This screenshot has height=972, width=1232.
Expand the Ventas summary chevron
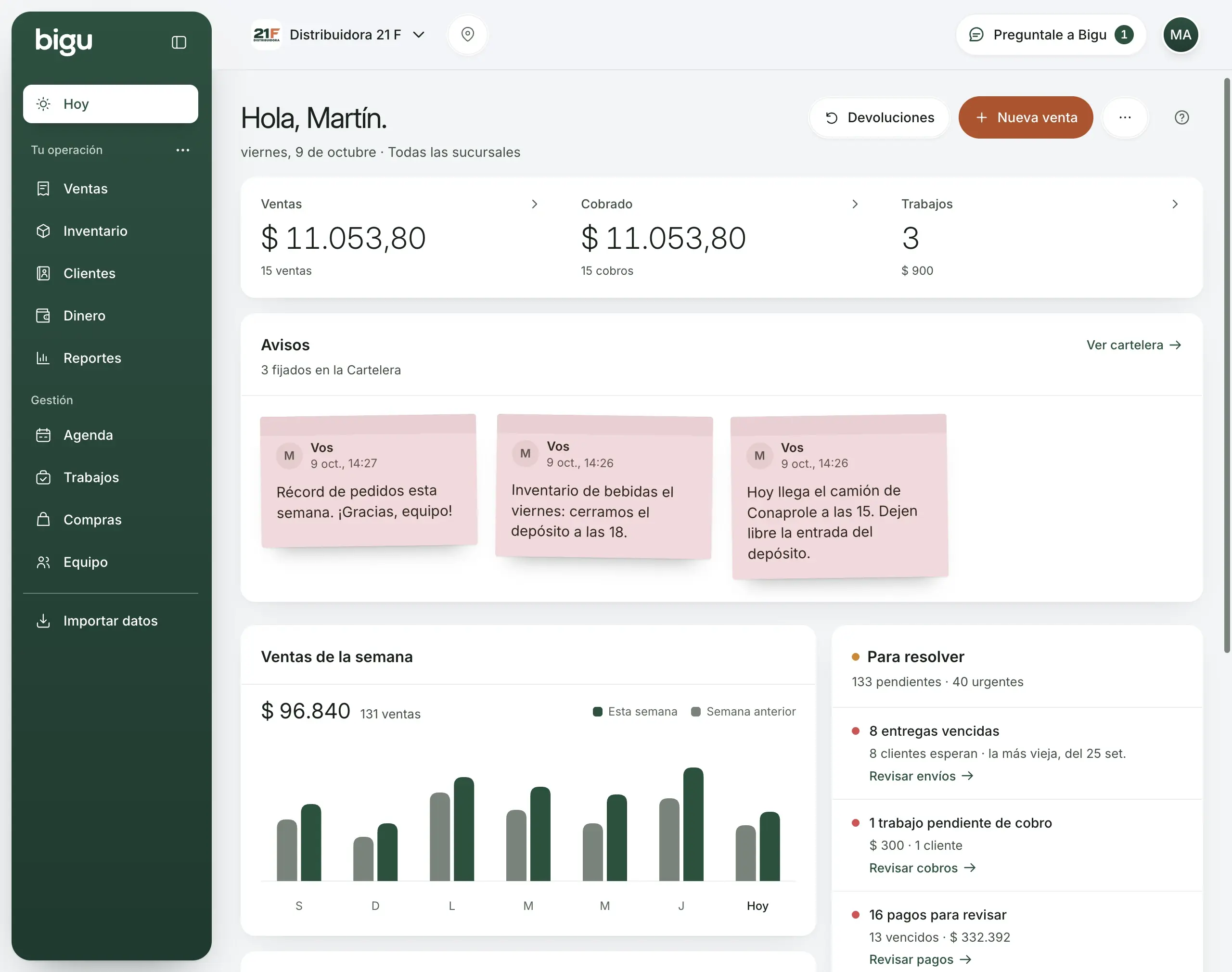[534, 204]
